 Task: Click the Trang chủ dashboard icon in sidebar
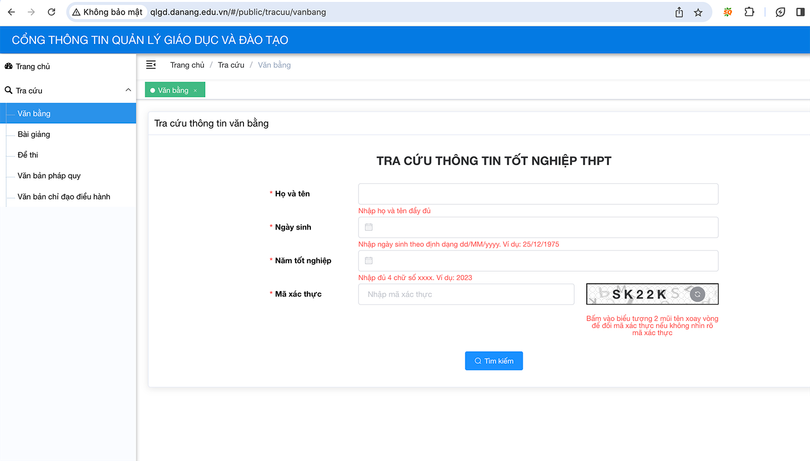pos(8,66)
